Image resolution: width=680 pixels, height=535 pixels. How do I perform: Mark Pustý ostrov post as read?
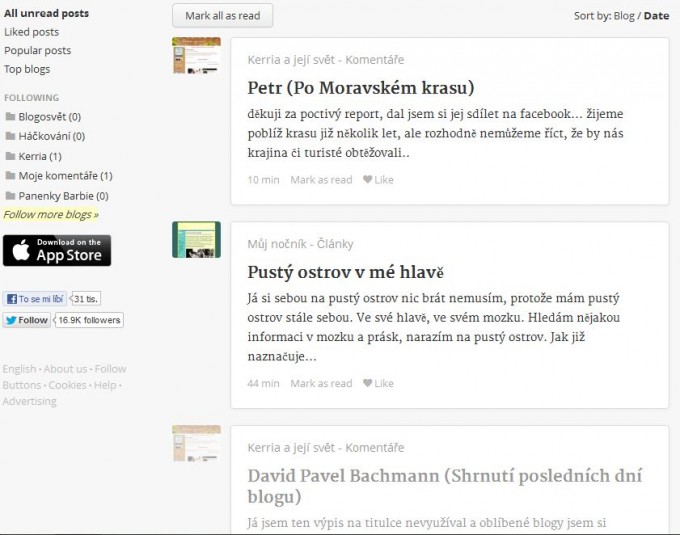pos(321,383)
